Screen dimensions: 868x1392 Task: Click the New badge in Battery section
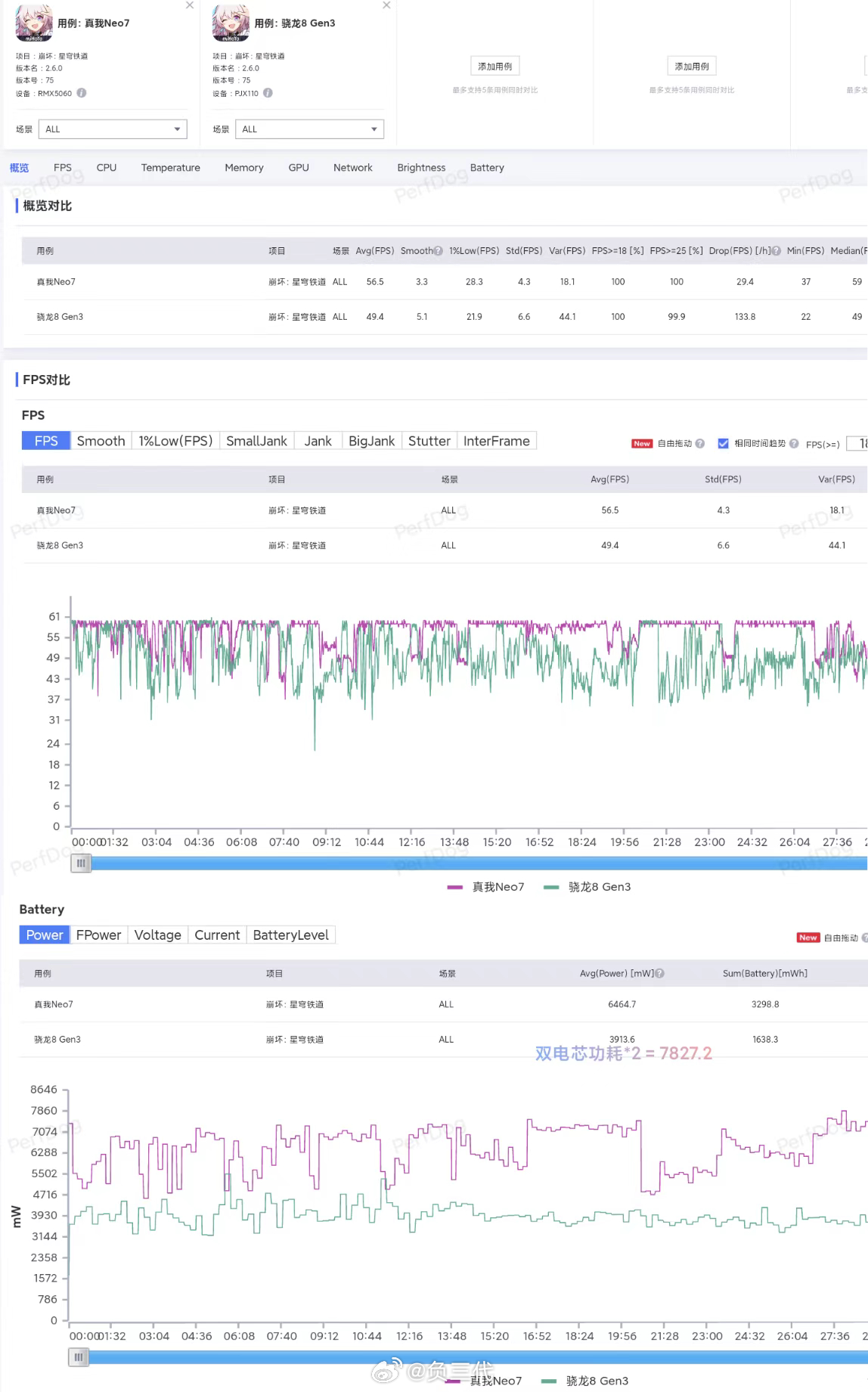(x=808, y=938)
